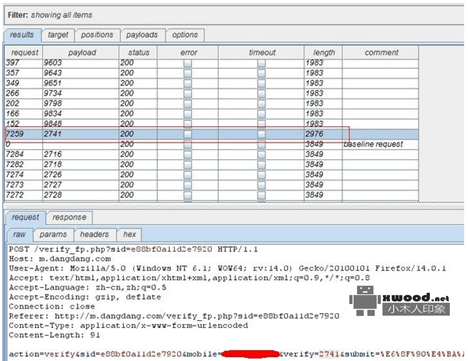Select the result row with payload 2741
468x361 pixels.
[x=212, y=134]
